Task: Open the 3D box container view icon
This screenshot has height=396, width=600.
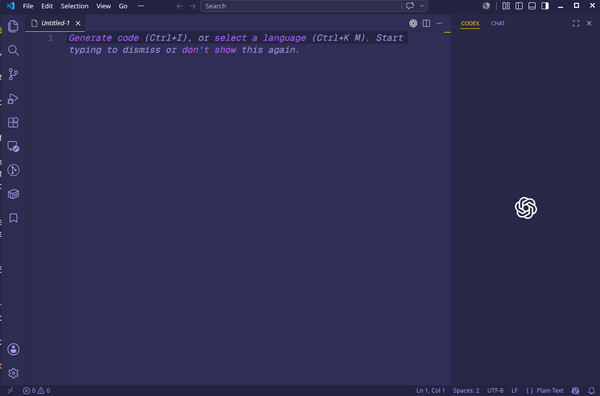Action: (13, 194)
